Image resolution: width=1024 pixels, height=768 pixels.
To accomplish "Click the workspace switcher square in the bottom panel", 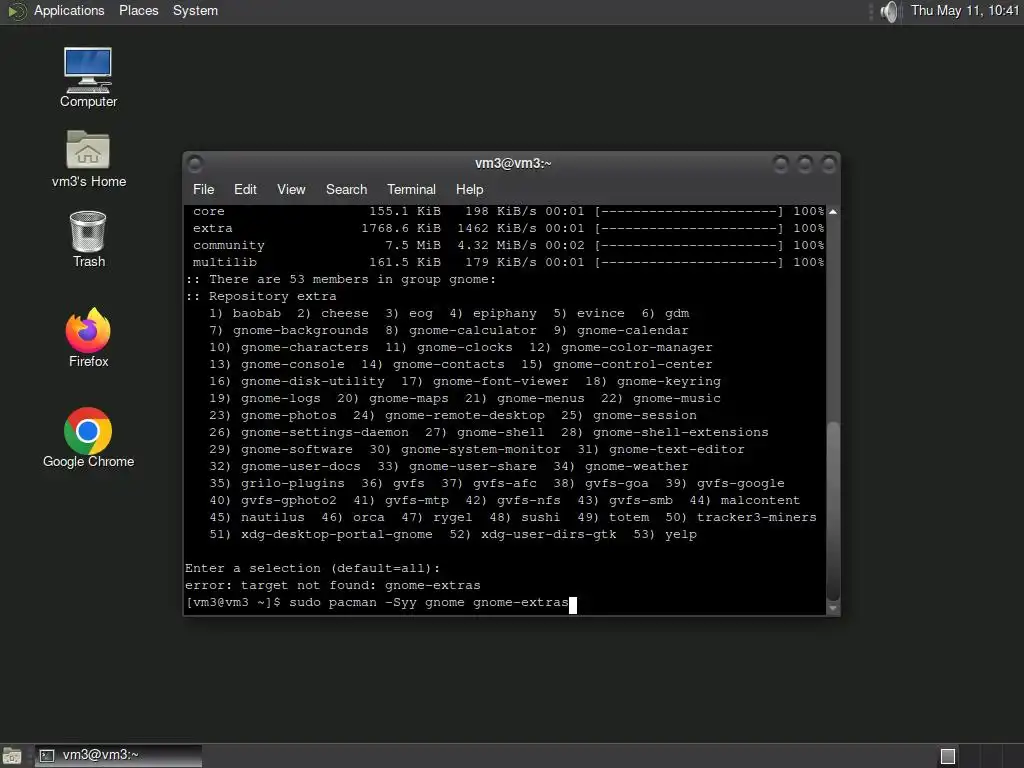I will pyautogui.click(x=948, y=756).
